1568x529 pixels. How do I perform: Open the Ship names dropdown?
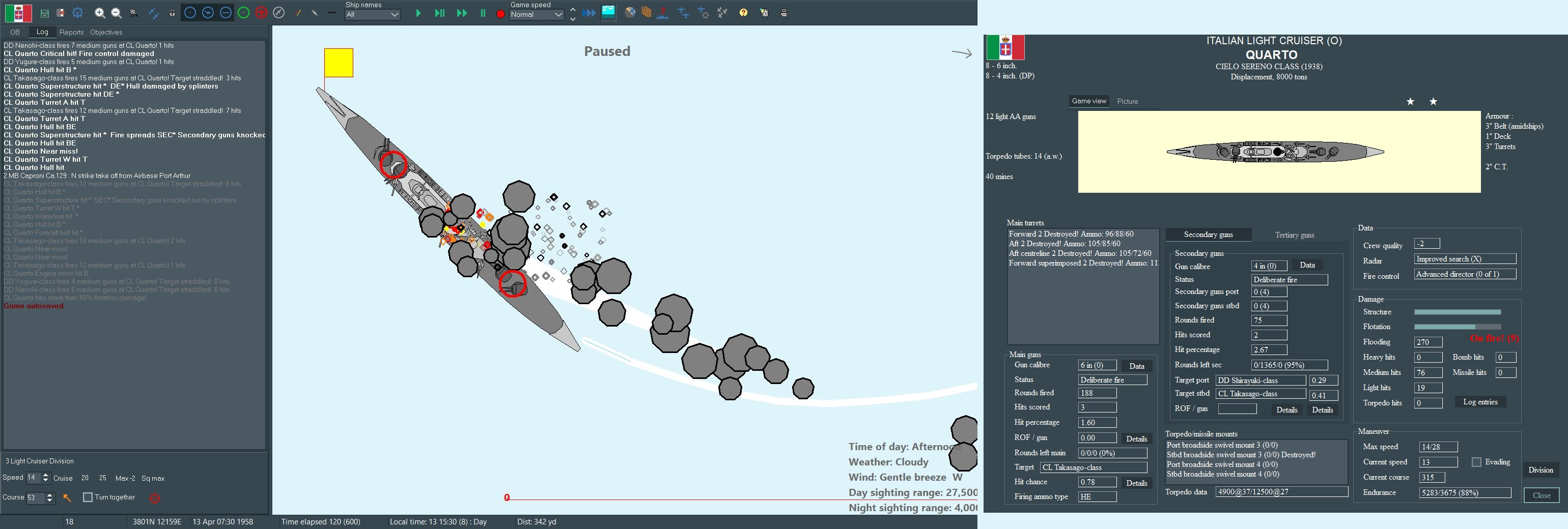pos(373,15)
